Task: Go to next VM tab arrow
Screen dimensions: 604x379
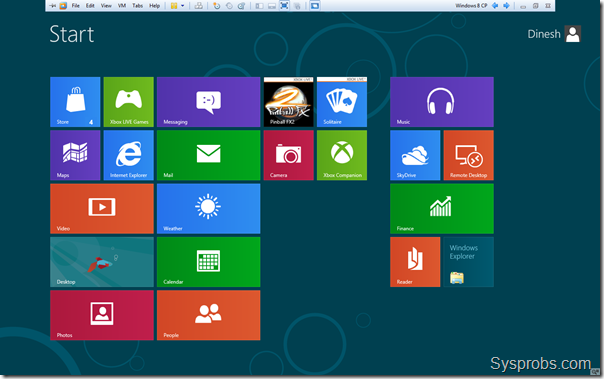Action: [x=506, y=5]
